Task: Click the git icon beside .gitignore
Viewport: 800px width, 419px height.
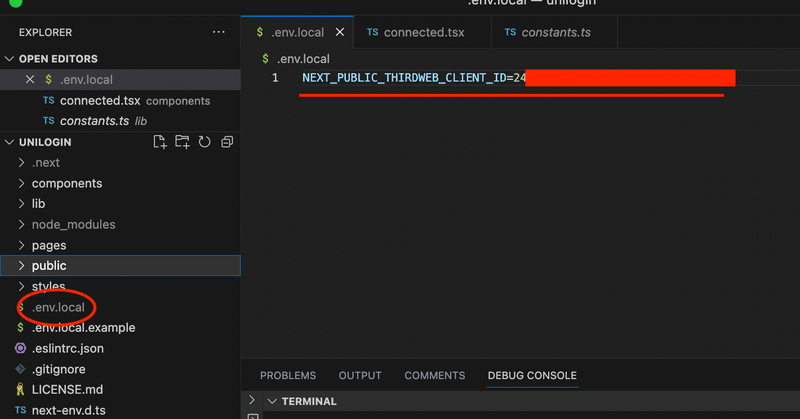Action: click(x=20, y=368)
